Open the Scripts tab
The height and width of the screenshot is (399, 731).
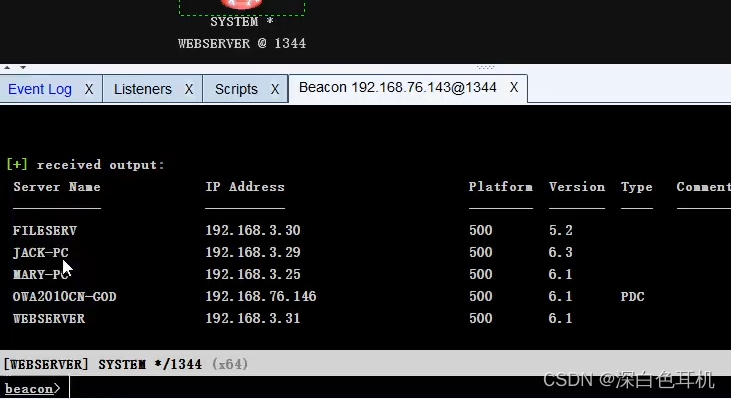tap(236, 89)
